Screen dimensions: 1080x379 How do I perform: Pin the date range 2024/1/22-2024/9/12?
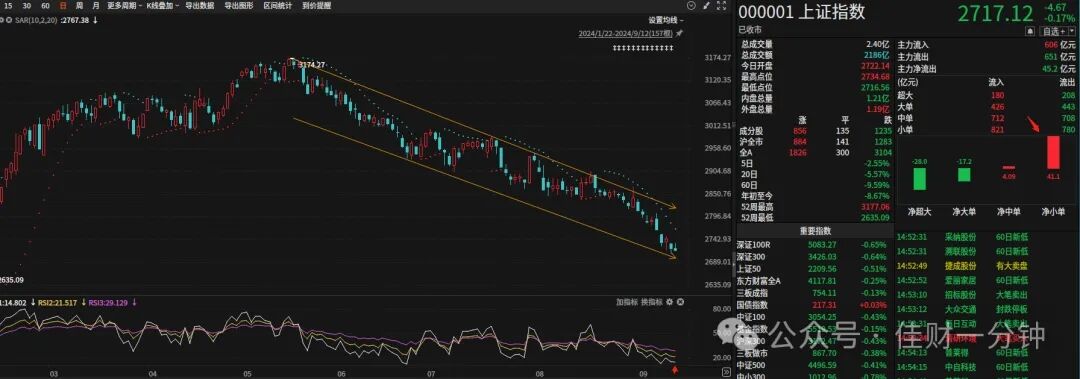click(x=679, y=33)
